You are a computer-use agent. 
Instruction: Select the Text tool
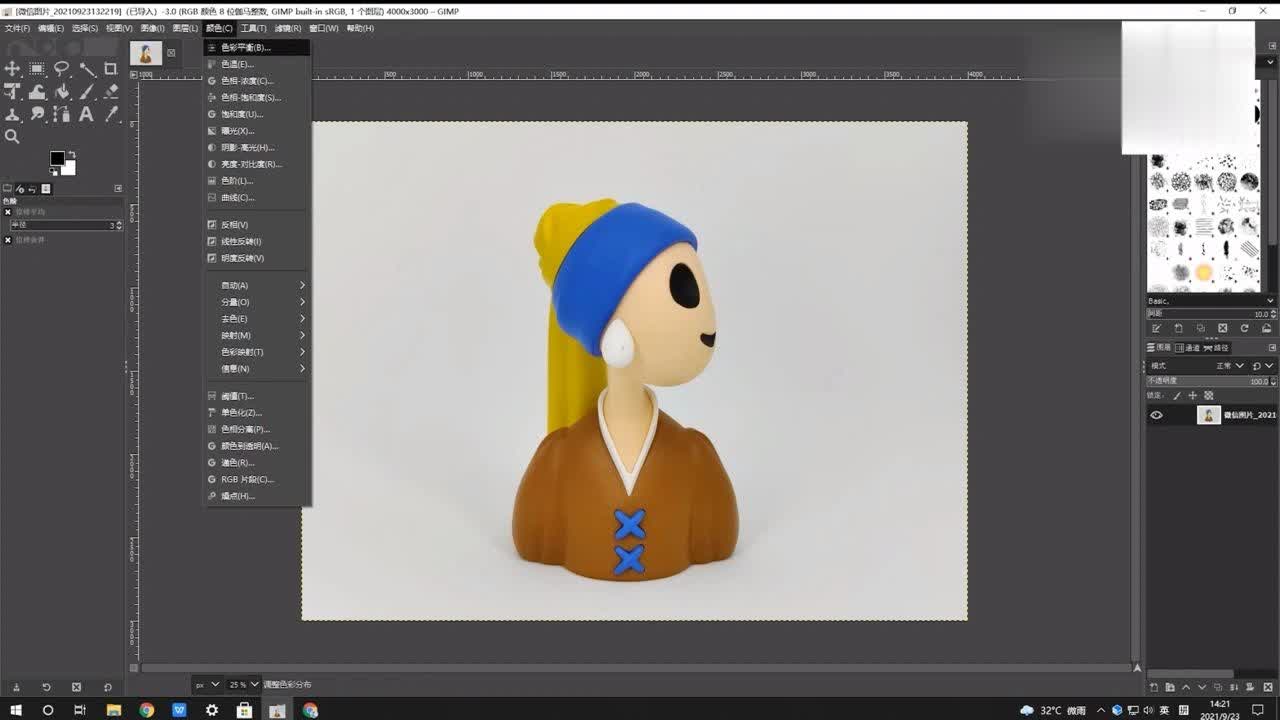pyautogui.click(x=87, y=114)
